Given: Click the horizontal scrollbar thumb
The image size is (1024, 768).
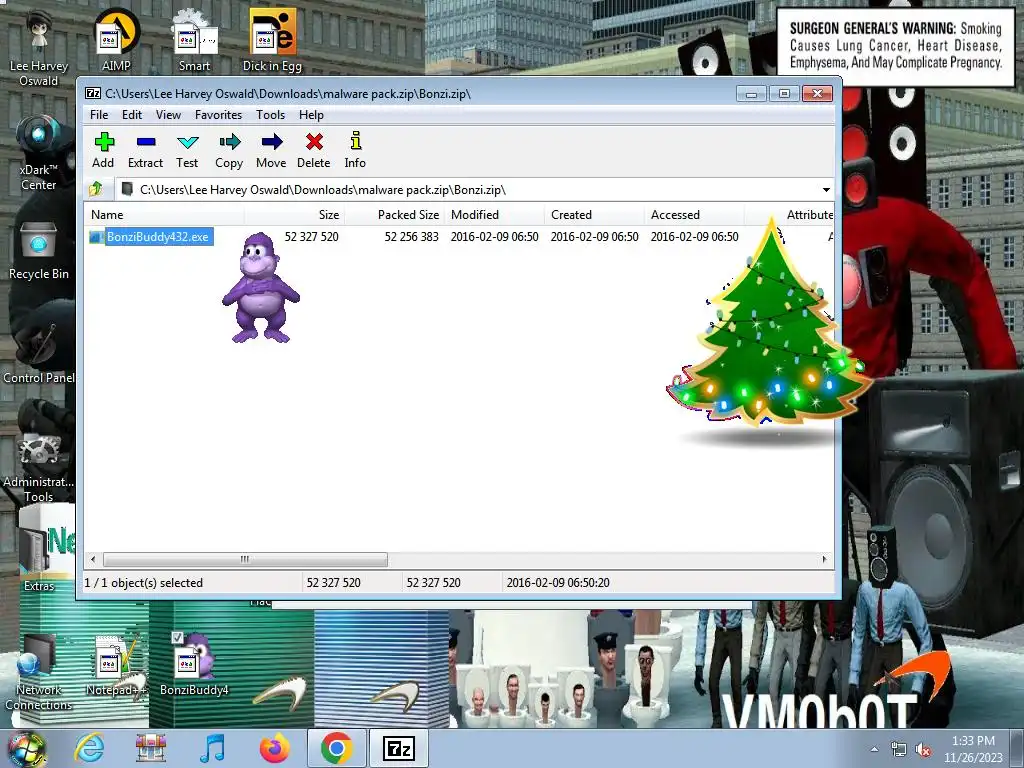Looking at the screenshot, I should (x=245, y=560).
